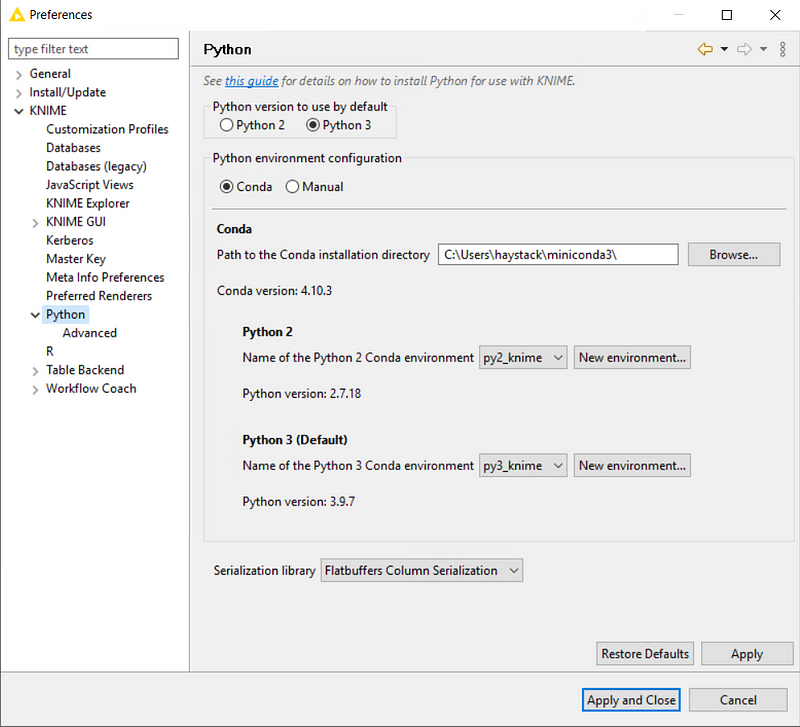
Task: Expand the KNIME GUI node
Action: click(x=35, y=222)
